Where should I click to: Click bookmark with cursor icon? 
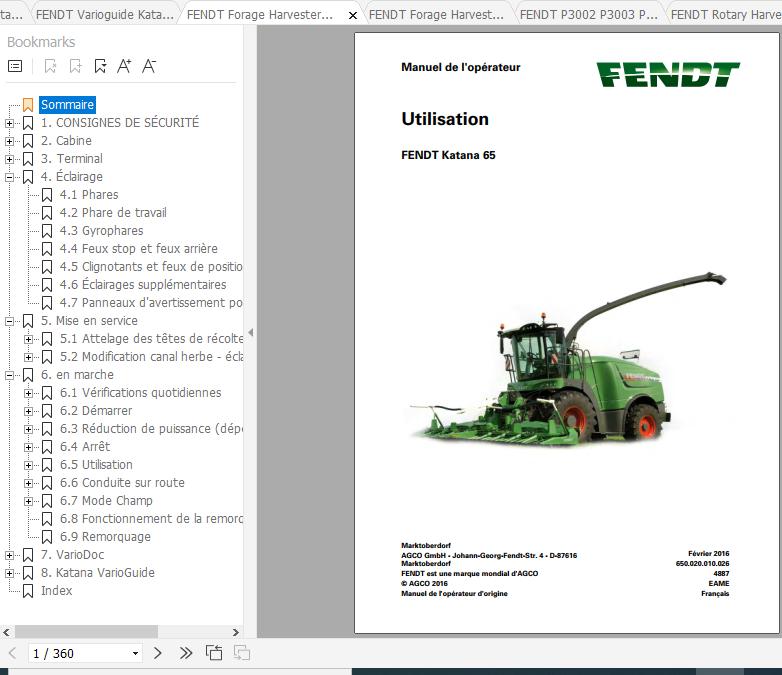click(100, 66)
